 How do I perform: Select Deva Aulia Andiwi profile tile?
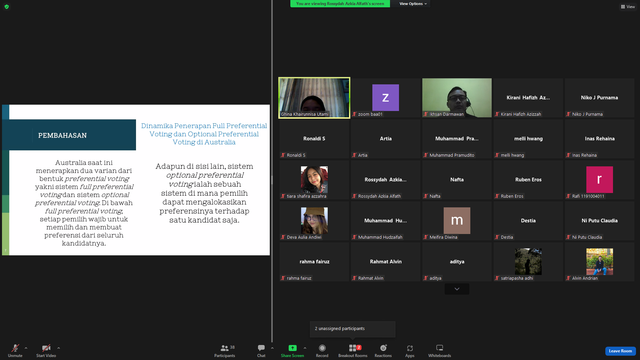(314, 221)
